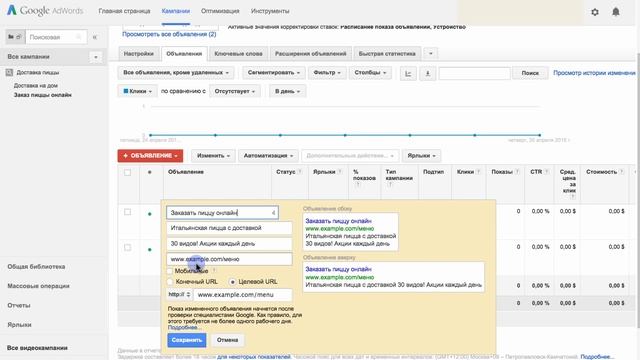Open the Сегментировать dropdown
The width and height of the screenshot is (640, 360).
coord(273,73)
